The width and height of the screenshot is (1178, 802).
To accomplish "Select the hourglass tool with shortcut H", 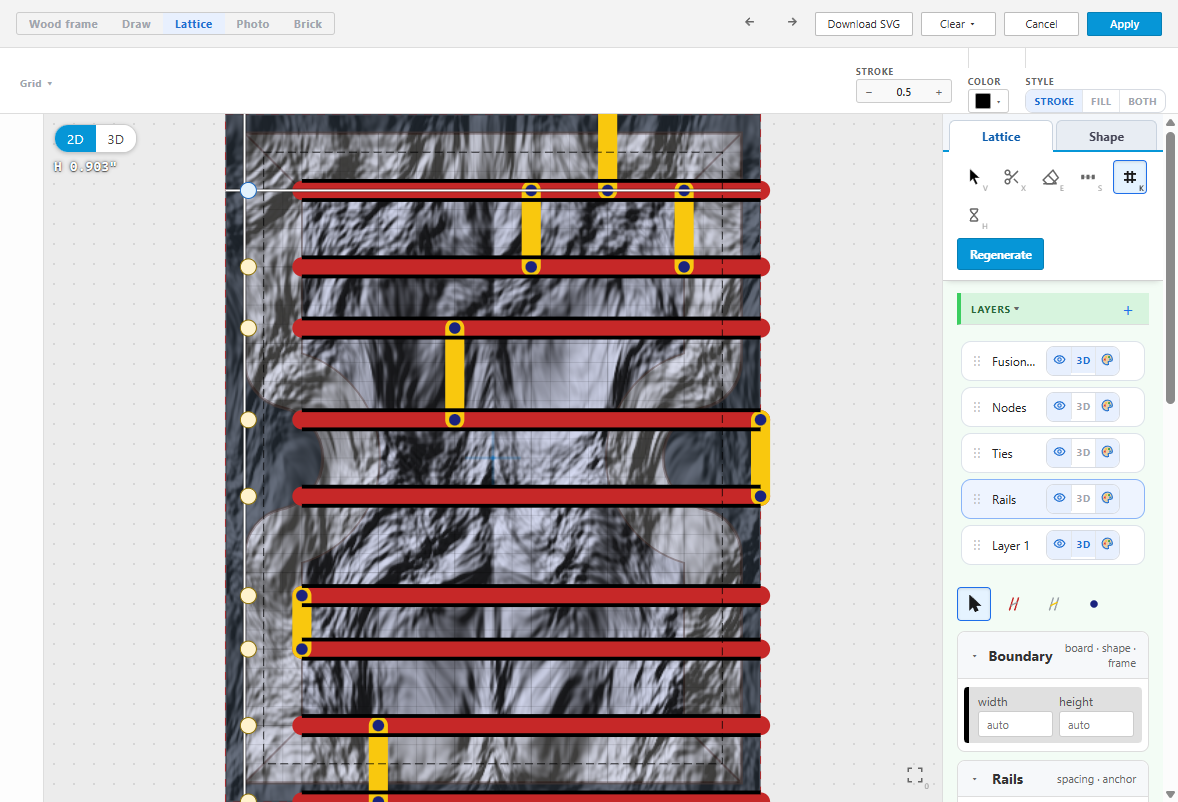I will click(974, 216).
